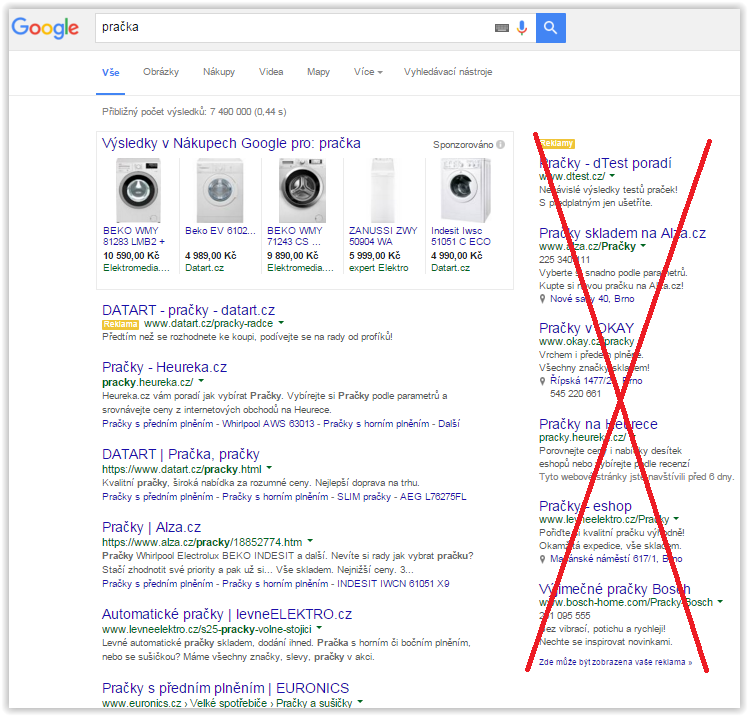Expand arrow next to pracky.heureka.cz/ in main results
The height and width of the screenshot is (716, 748).
click(201, 381)
